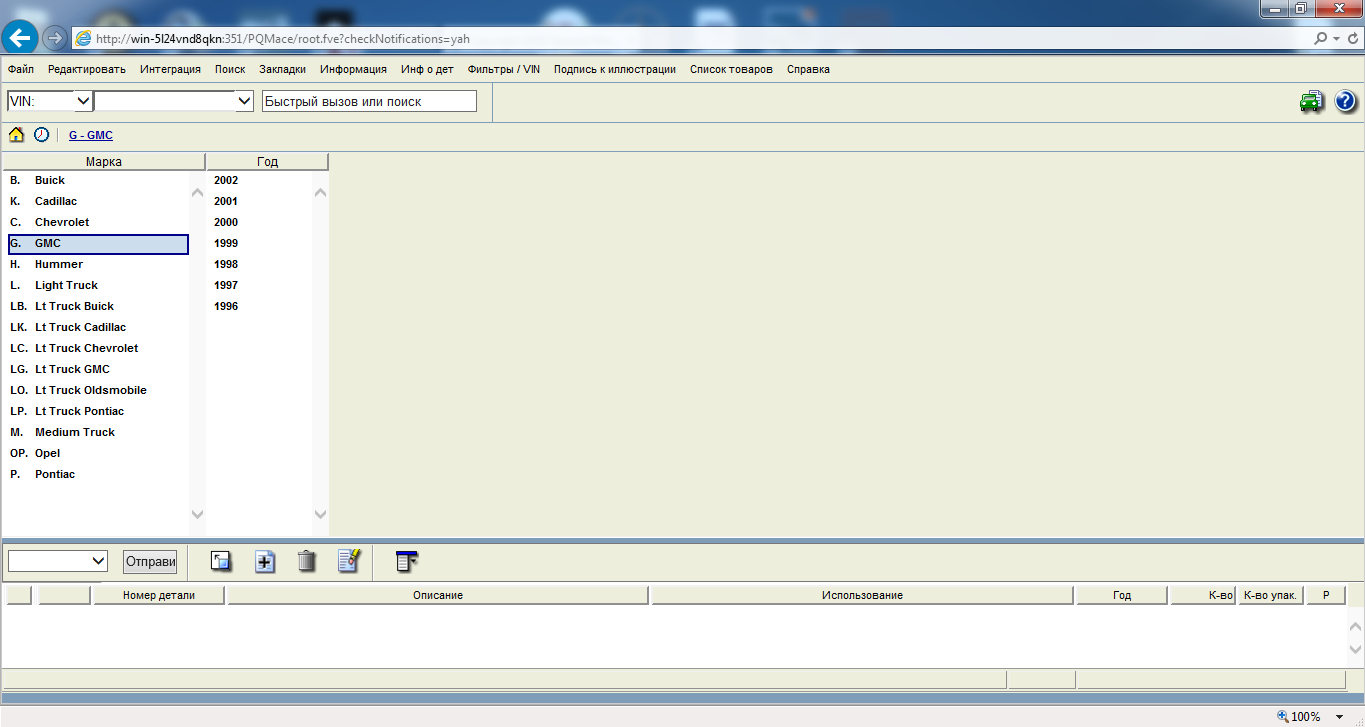The image size is (1365, 727).
Task: Open the Инф о дет menu
Action: (x=427, y=69)
